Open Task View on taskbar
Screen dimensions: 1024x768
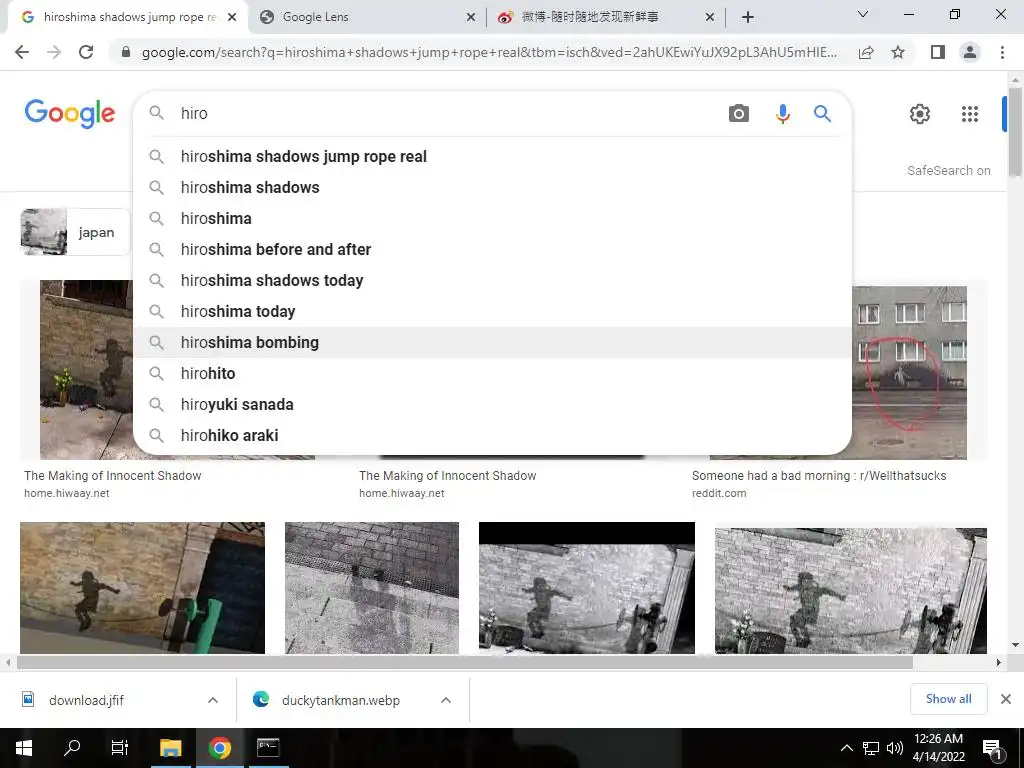[120, 748]
